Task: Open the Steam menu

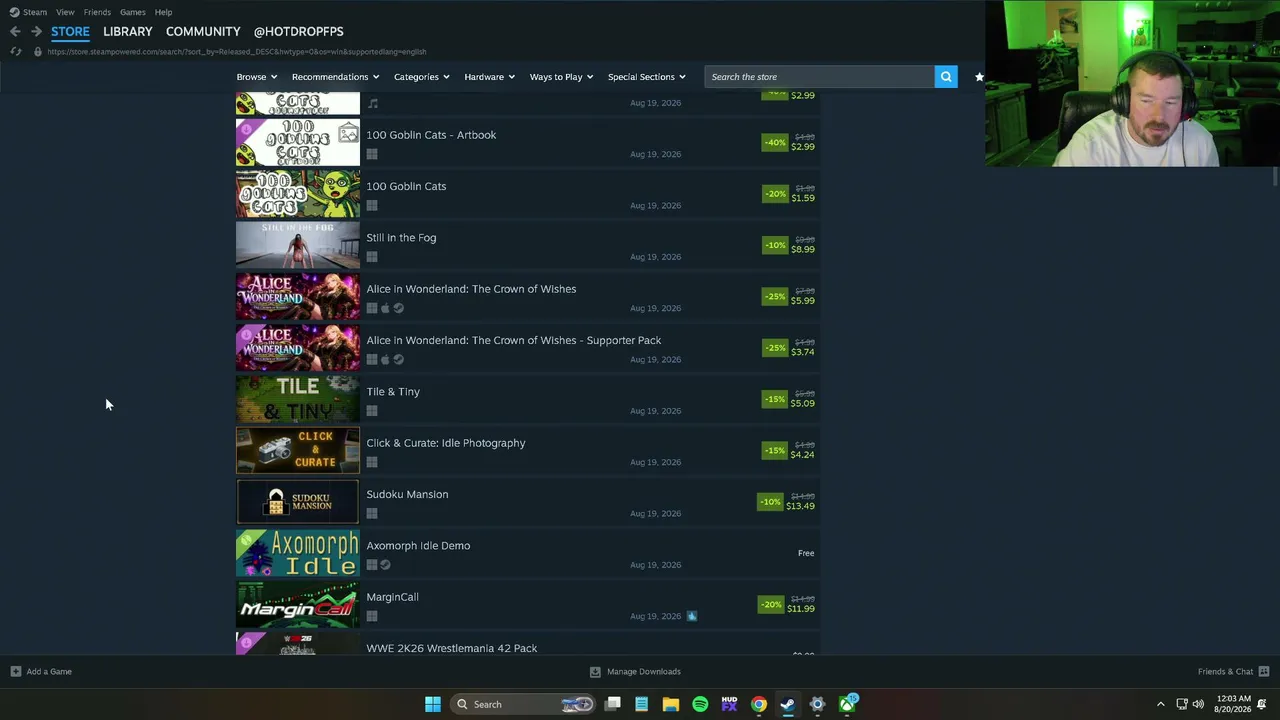Action: point(35,12)
